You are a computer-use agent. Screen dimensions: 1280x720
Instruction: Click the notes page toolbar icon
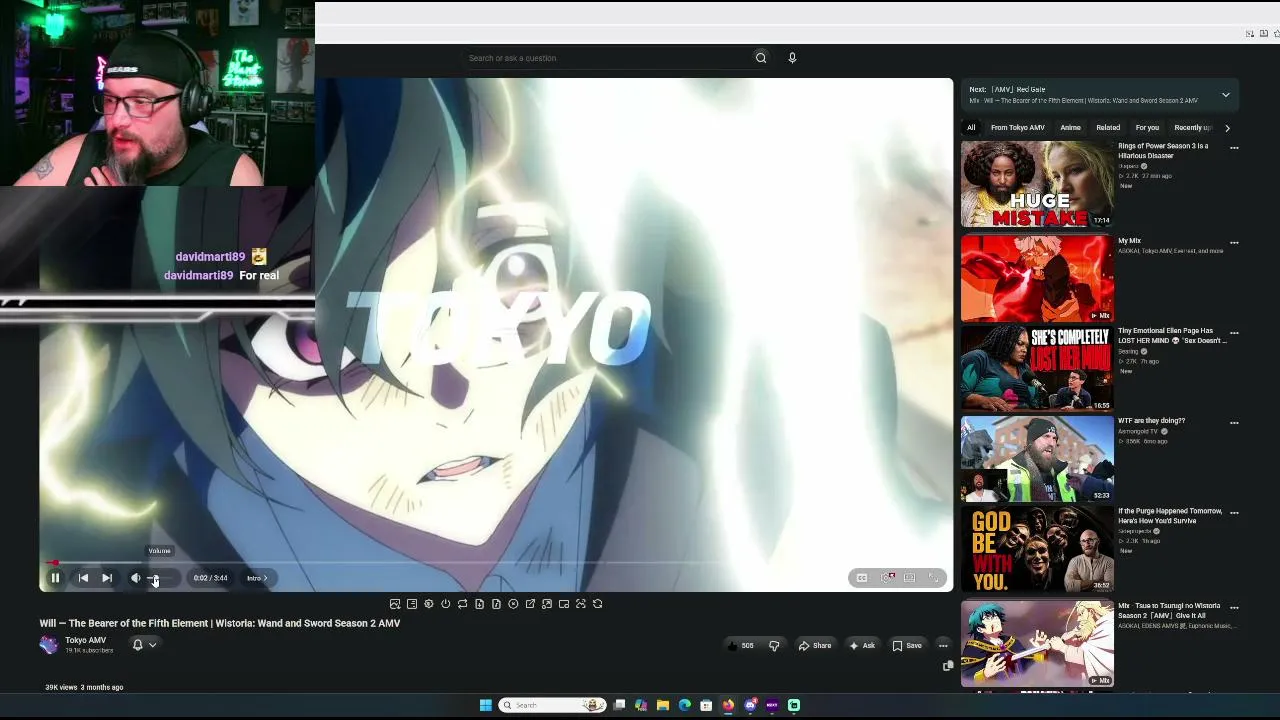412,604
